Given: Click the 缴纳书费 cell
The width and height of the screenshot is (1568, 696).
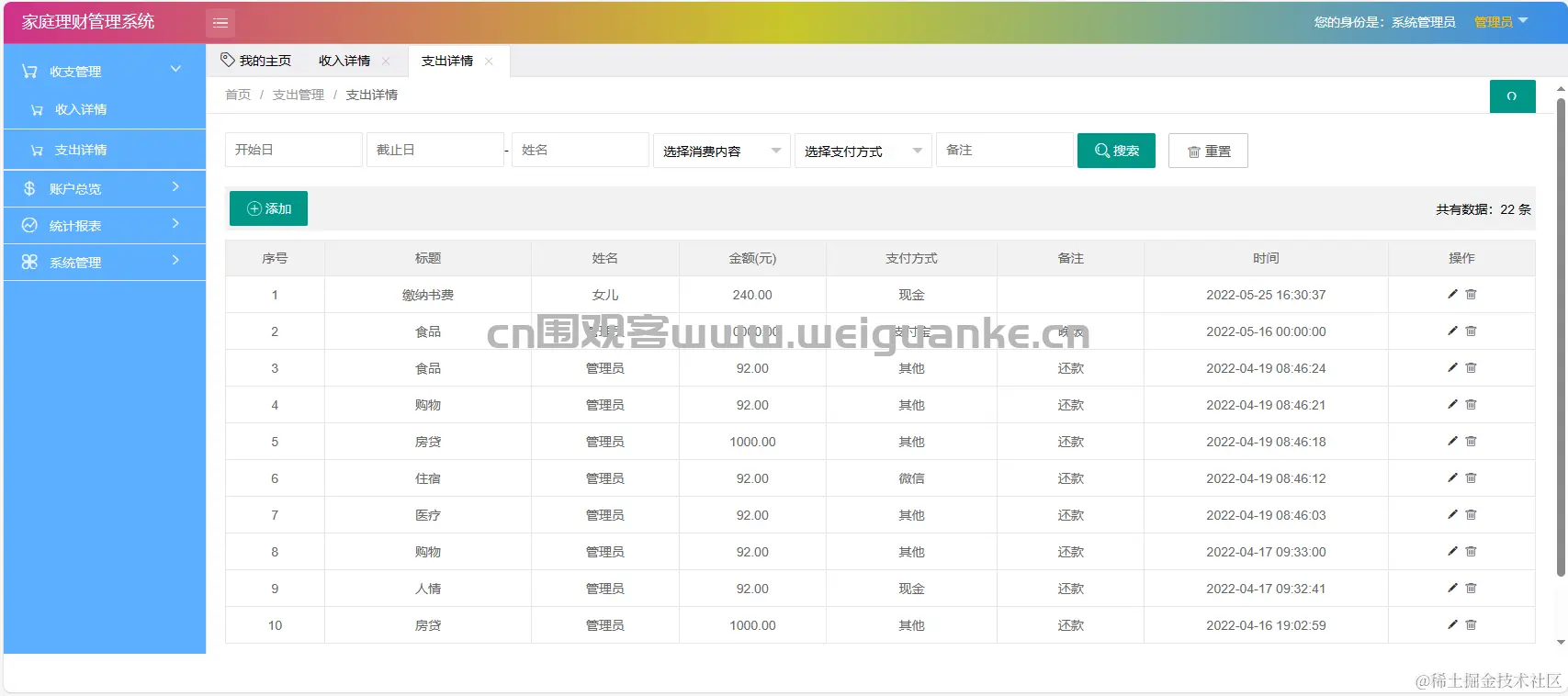Looking at the screenshot, I should point(428,295).
